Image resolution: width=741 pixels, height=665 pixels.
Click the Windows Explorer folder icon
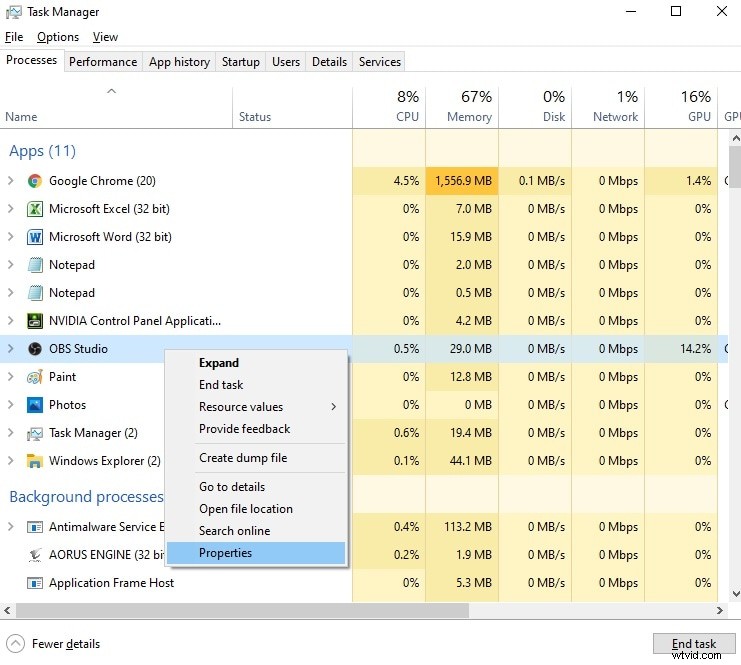[x=34, y=461]
